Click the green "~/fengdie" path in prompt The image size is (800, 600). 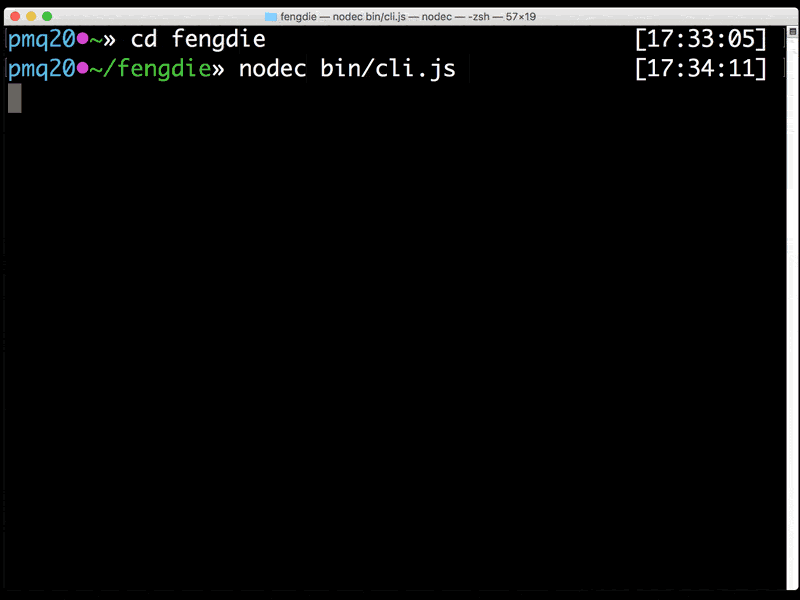151,68
